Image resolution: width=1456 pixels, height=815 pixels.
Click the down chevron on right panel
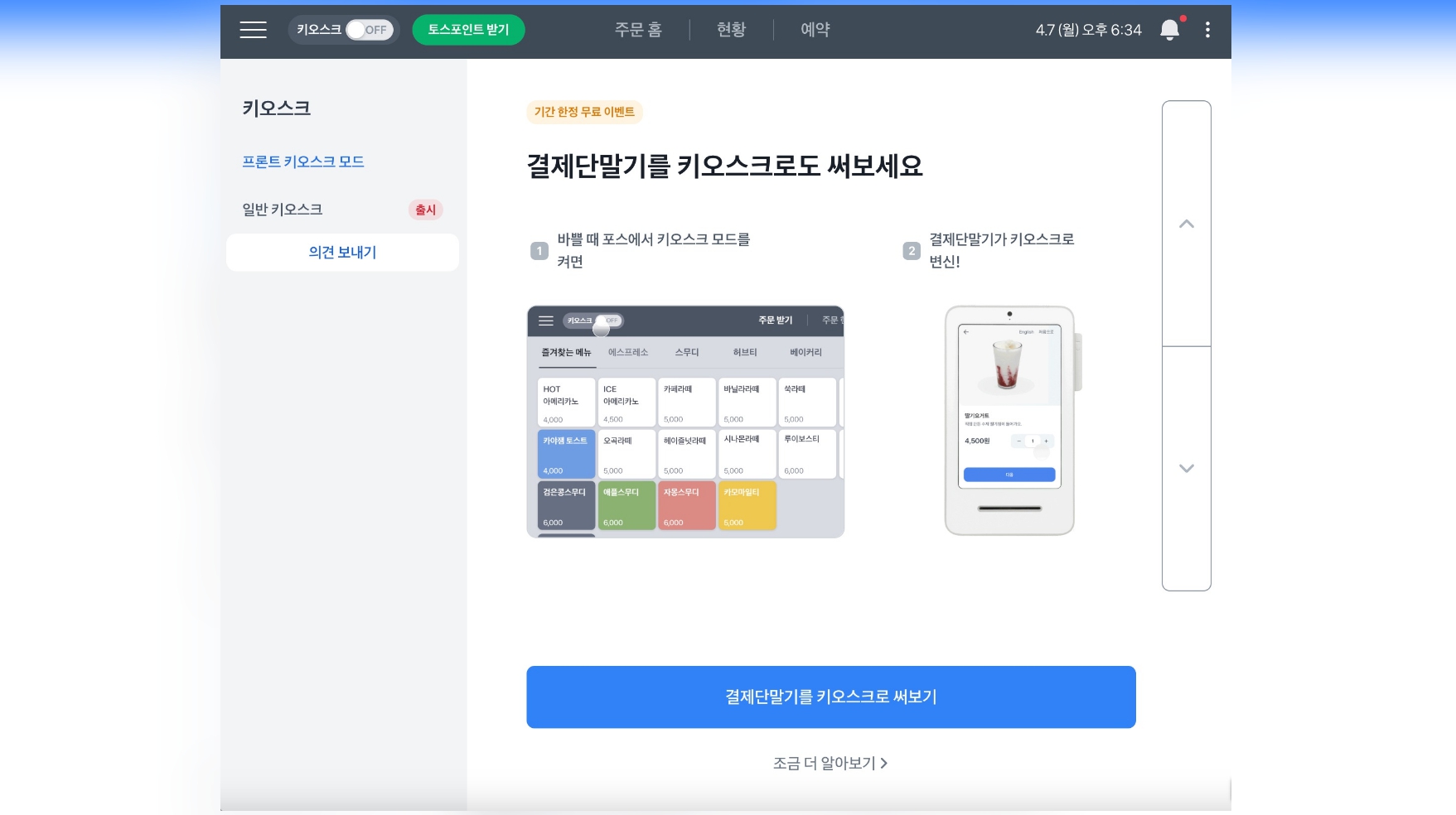pyautogui.click(x=1187, y=468)
